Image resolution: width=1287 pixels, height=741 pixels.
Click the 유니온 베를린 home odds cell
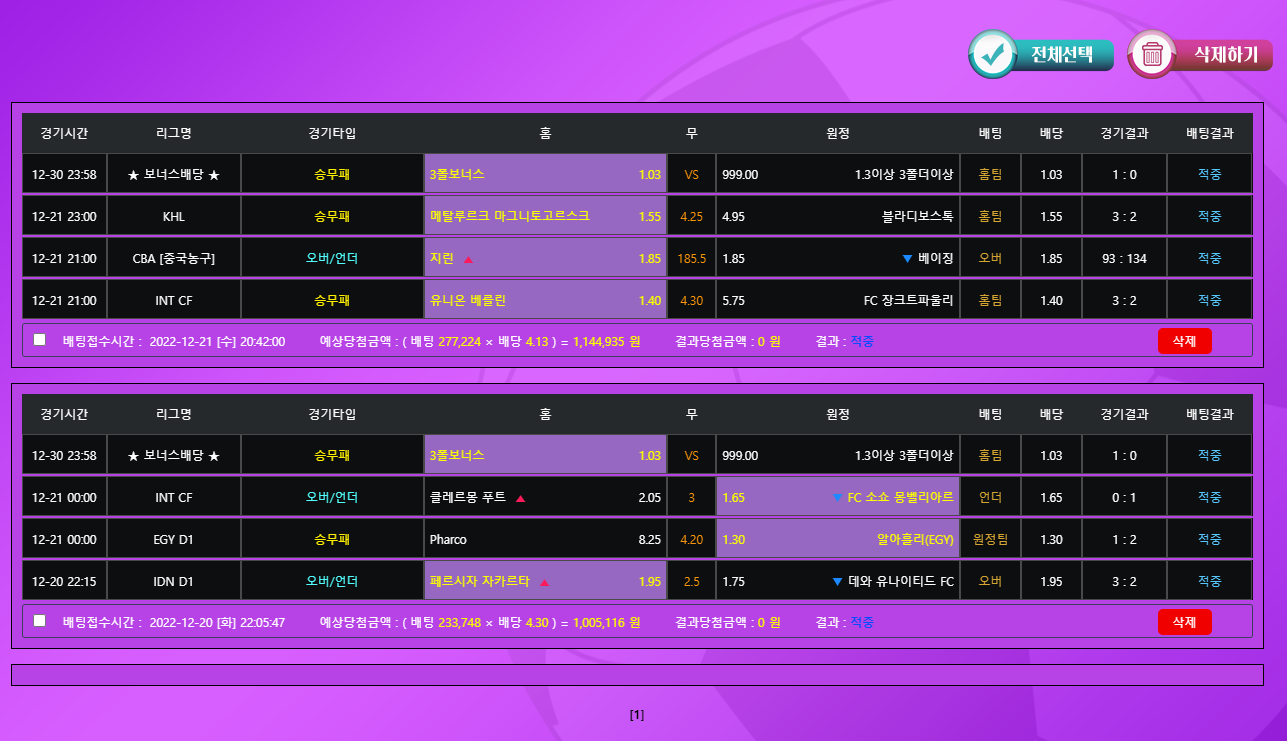[x=545, y=300]
